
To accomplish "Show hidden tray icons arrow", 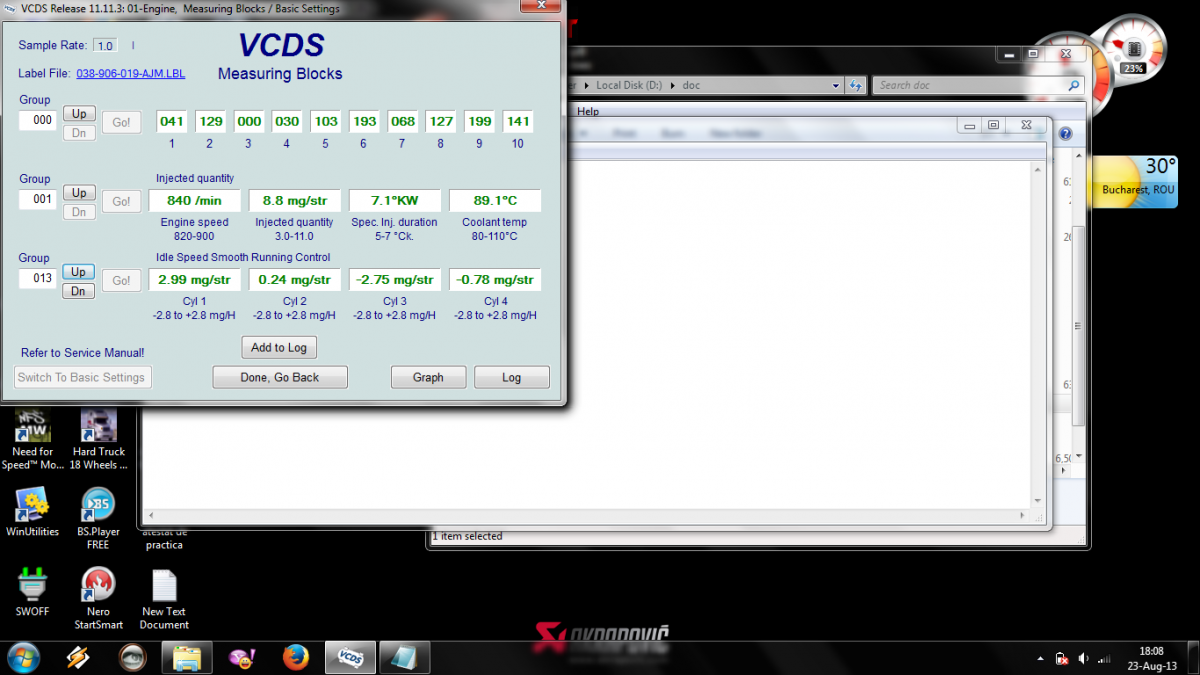I will click(x=1041, y=659).
